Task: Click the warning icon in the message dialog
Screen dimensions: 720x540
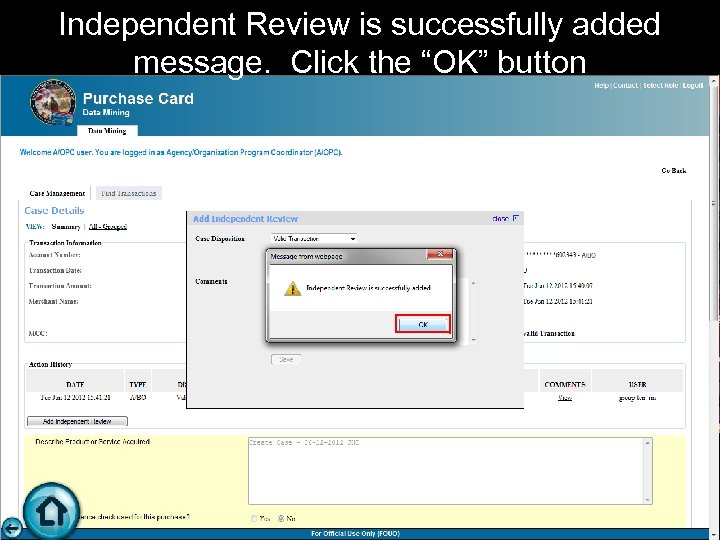Action: [x=292, y=288]
